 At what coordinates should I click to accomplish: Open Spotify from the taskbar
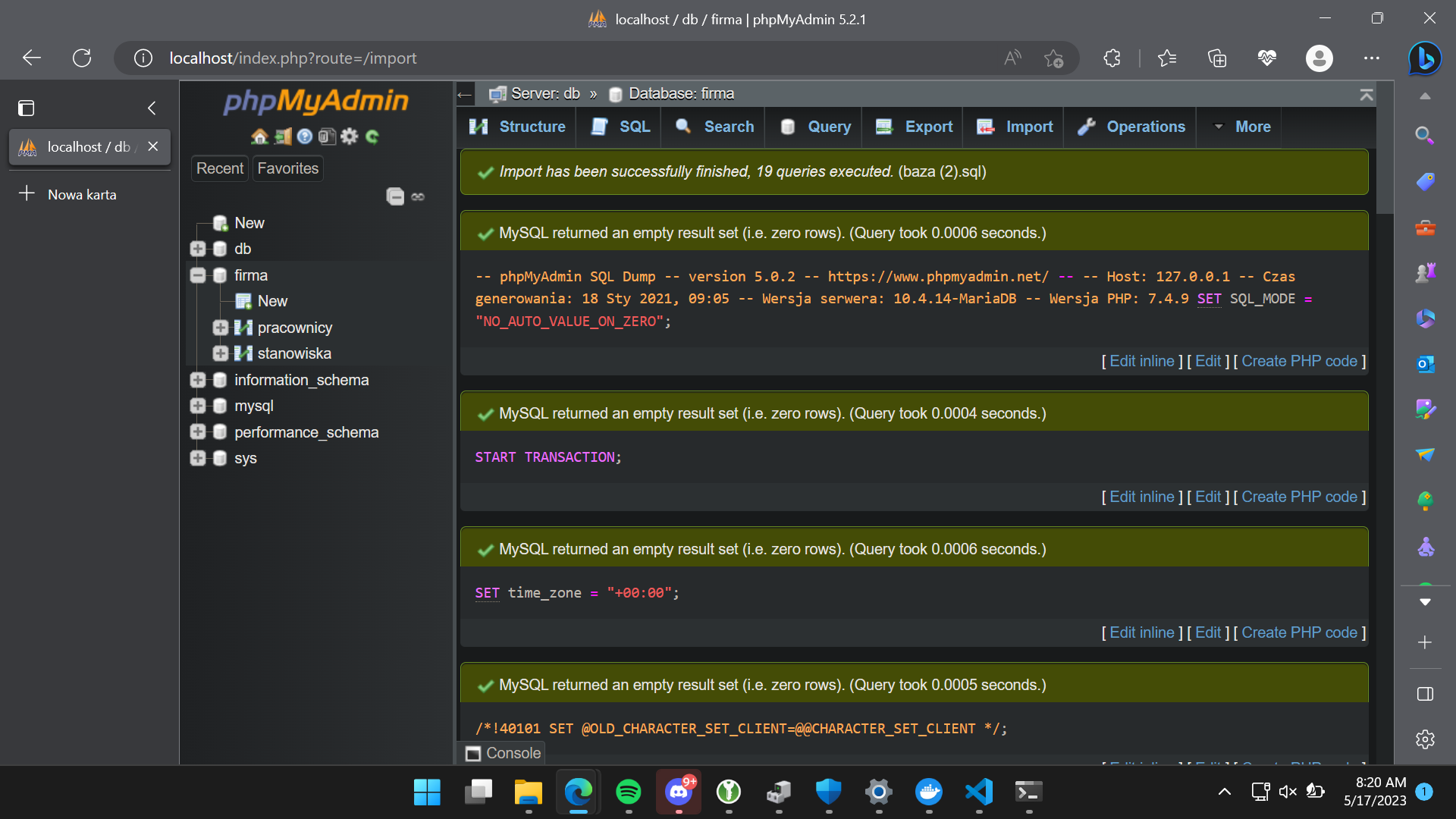(629, 792)
